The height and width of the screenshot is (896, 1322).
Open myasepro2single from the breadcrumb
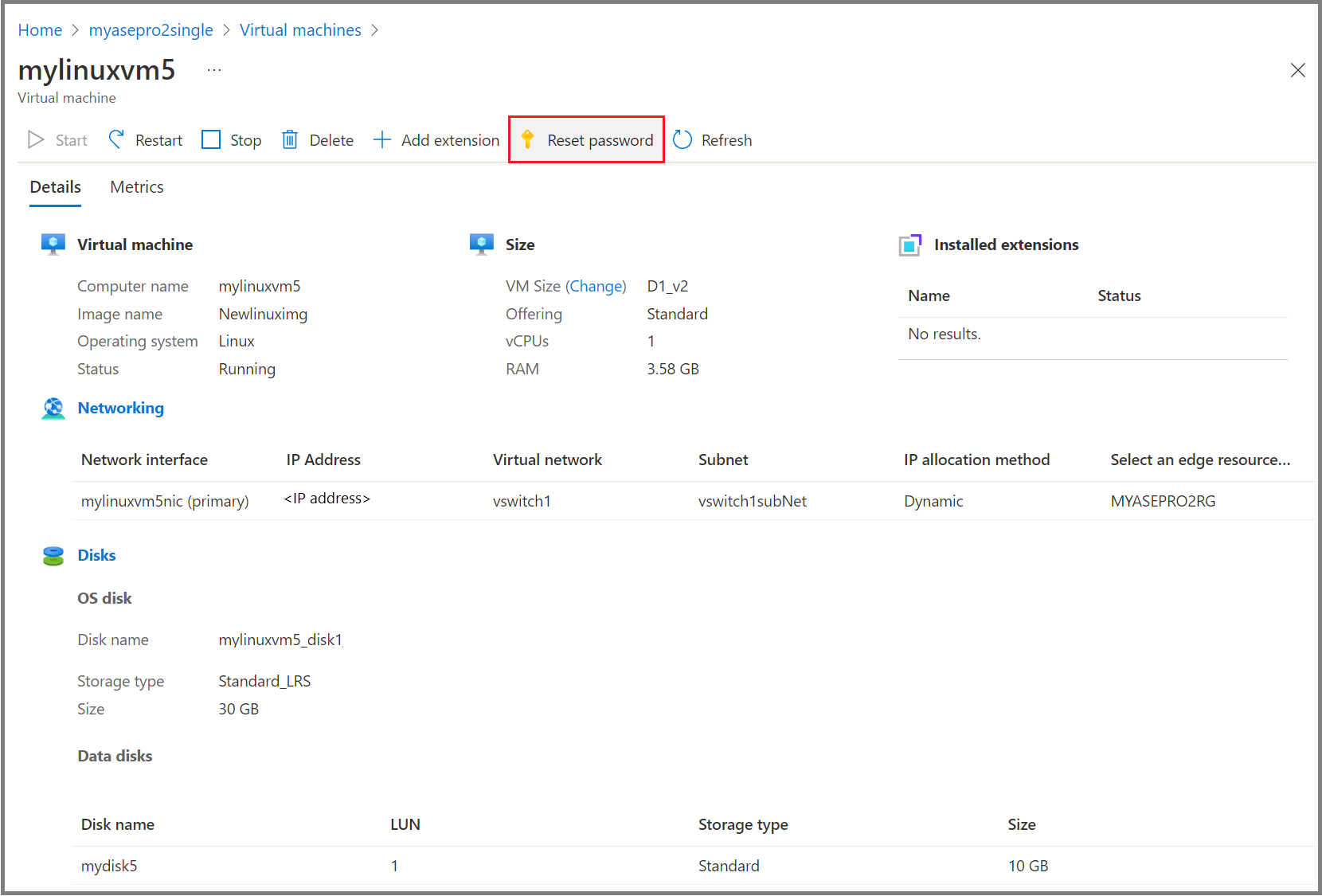(x=151, y=29)
